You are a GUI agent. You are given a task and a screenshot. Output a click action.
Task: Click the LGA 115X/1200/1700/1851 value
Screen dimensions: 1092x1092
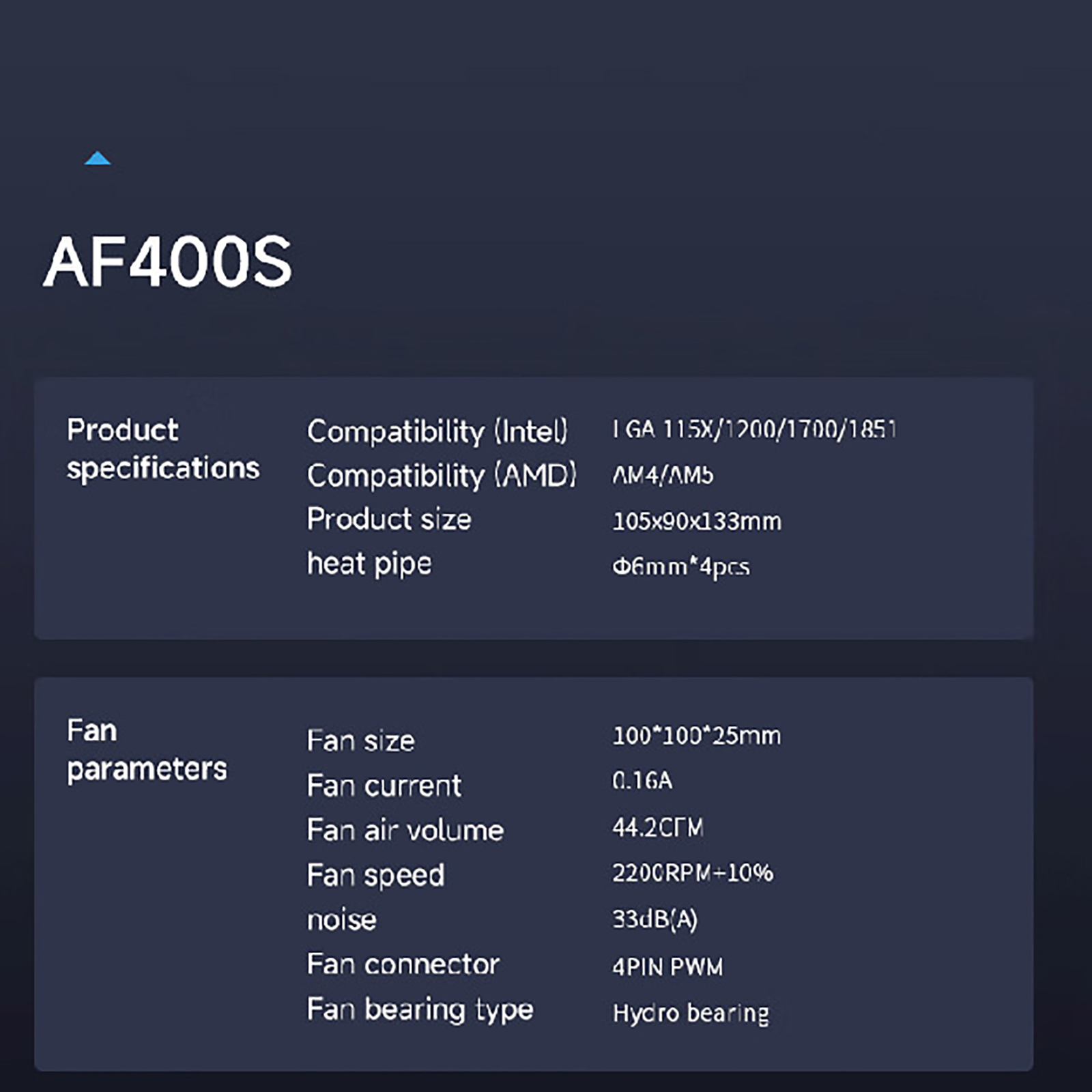tap(753, 429)
